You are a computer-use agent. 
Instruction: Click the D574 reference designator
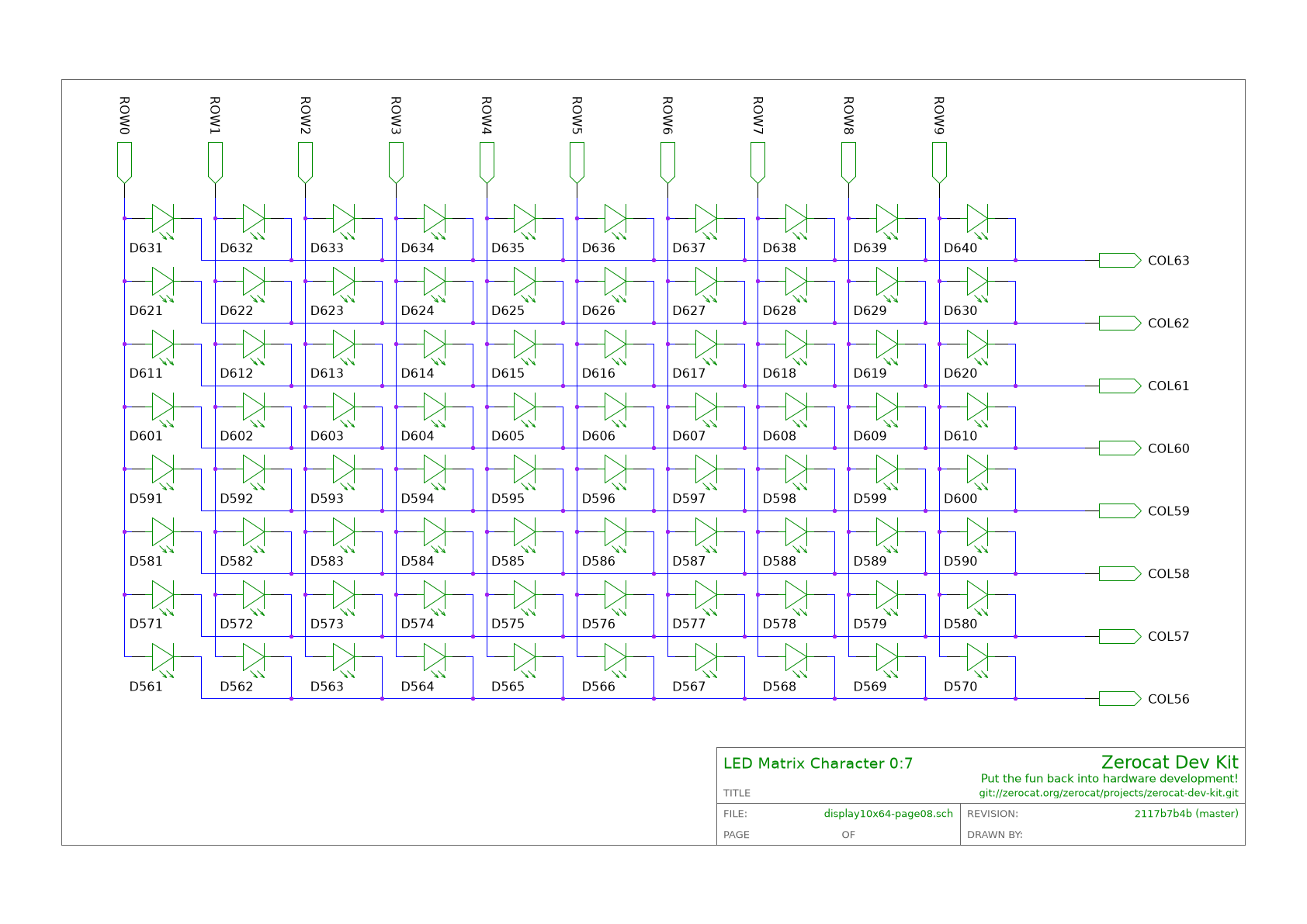417,624
